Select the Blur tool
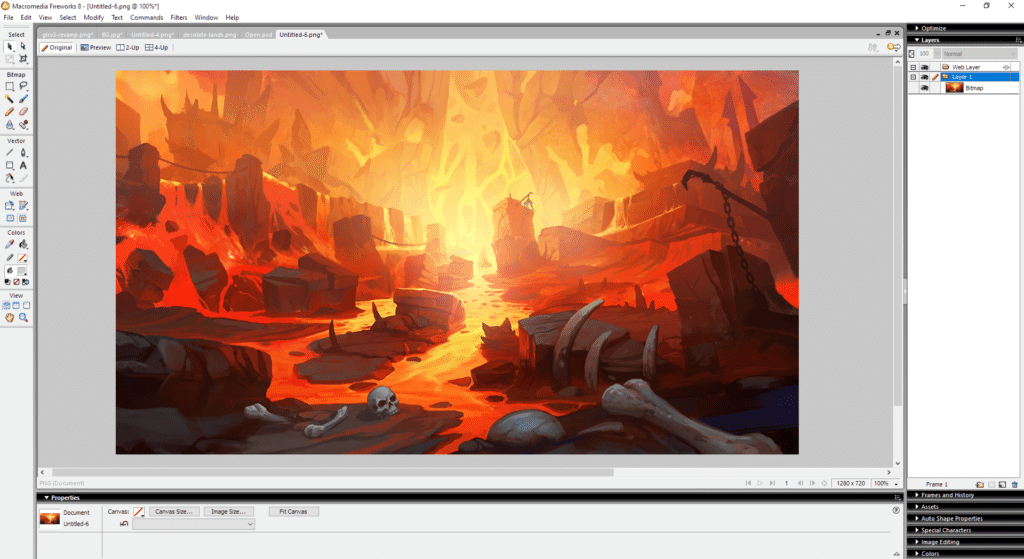The width and height of the screenshot is (1024, 559). (x=10, y=124)
